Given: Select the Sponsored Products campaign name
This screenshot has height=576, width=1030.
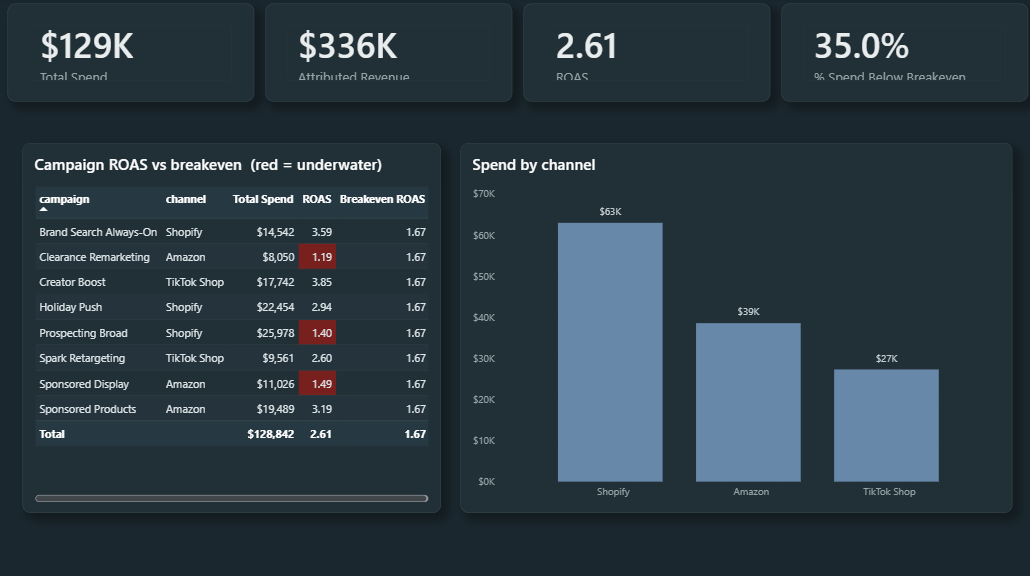Looking at the screenshot, I should [x=87, y=409].
